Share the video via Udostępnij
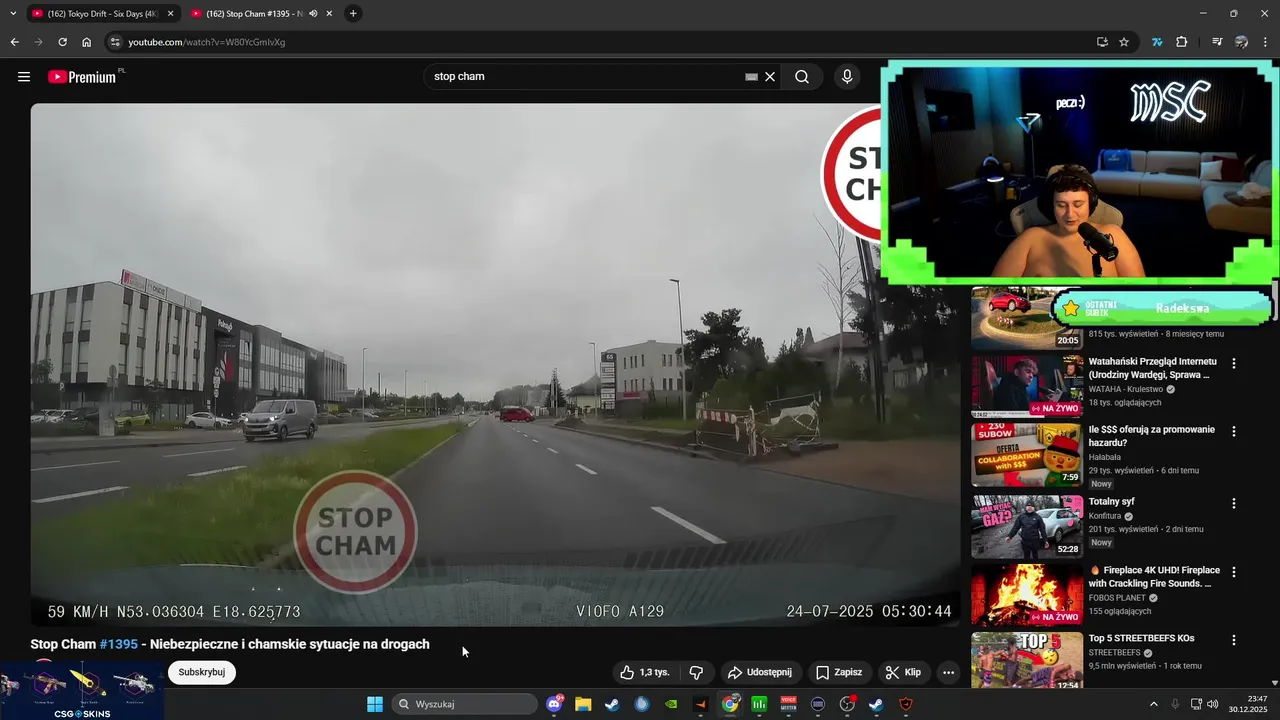1280x720 pixels. [x=759, y=672]
